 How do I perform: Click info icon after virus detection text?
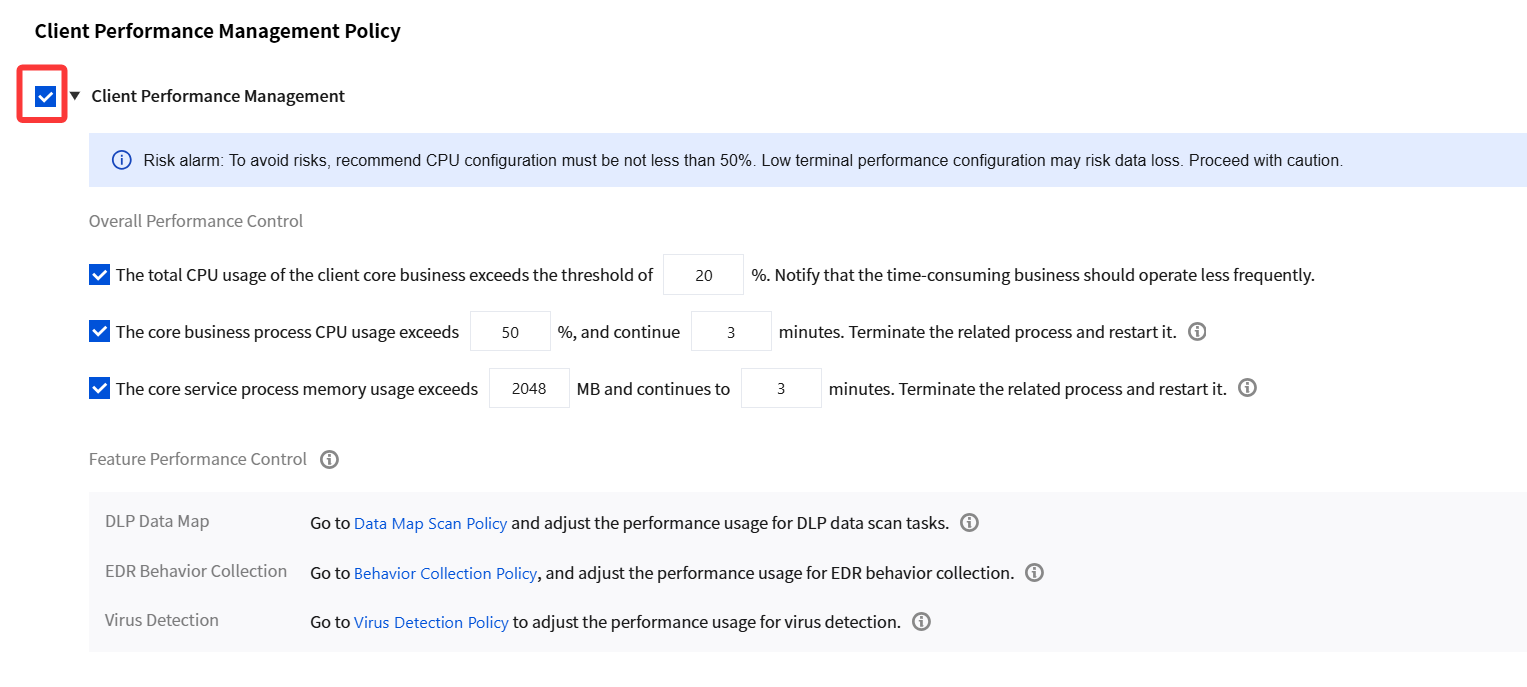click(x=922, y=621)
